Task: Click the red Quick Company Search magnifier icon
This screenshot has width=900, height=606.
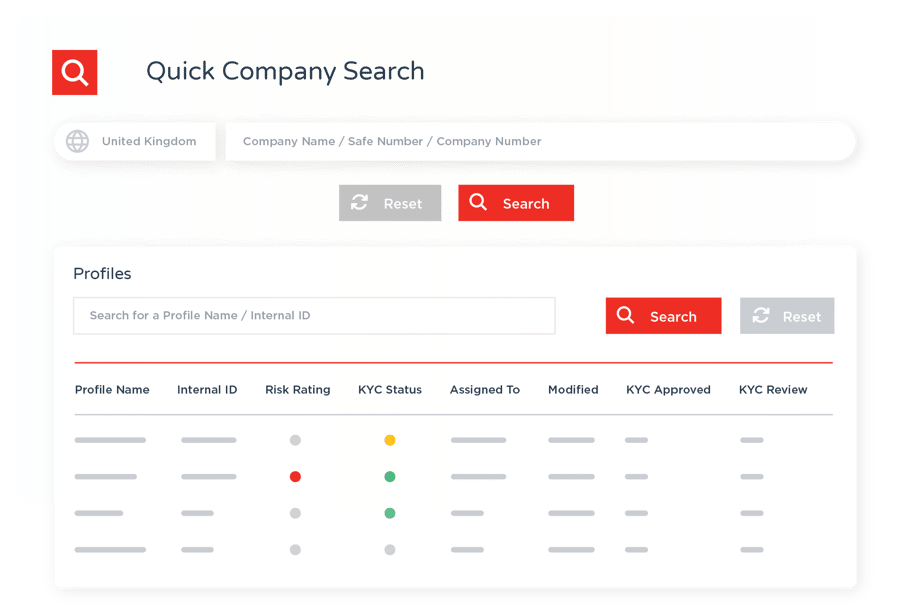Action: [74, 72]
